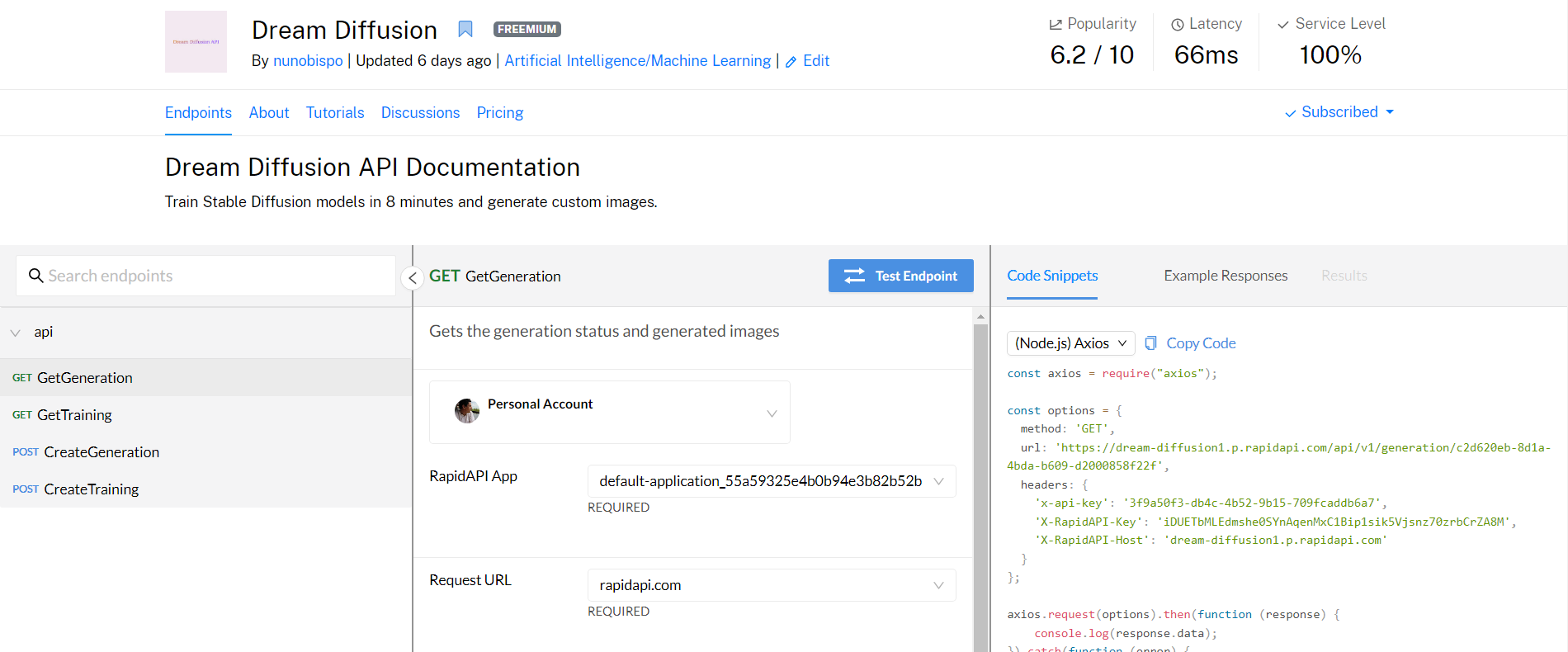
Task: Expand the RapidAPI App dropdown
Action: click(x=938, y=481)
